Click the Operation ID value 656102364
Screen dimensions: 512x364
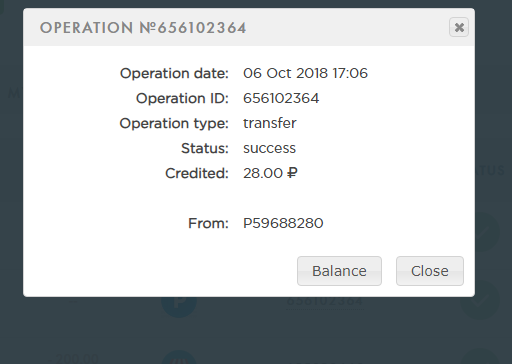tap(281, 98)
